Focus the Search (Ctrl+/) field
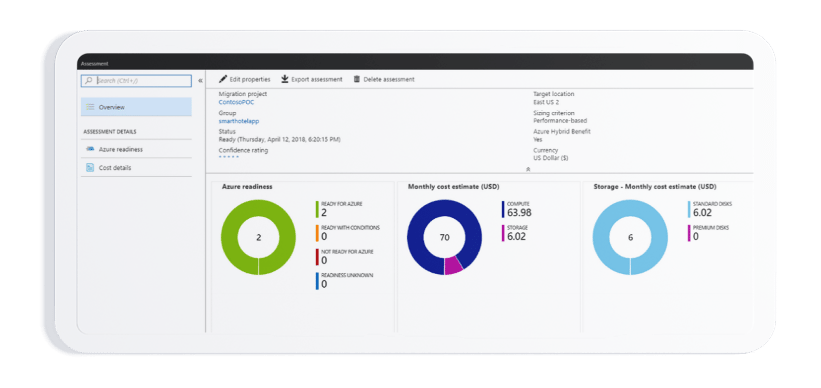Viewport: 821px width, 388px height. click(136, 81)
